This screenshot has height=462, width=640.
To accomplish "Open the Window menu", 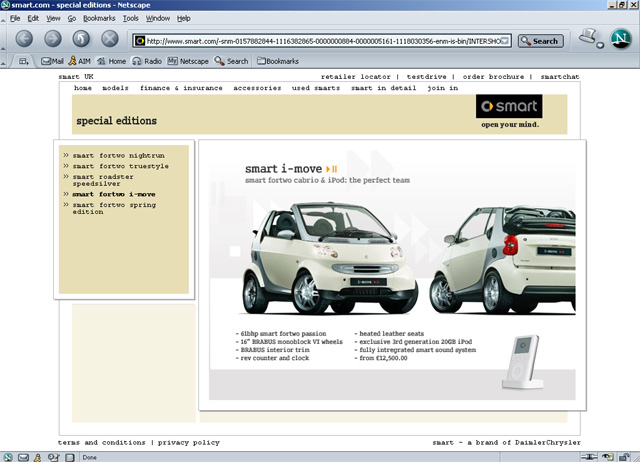I will click(x=158, y=18).
